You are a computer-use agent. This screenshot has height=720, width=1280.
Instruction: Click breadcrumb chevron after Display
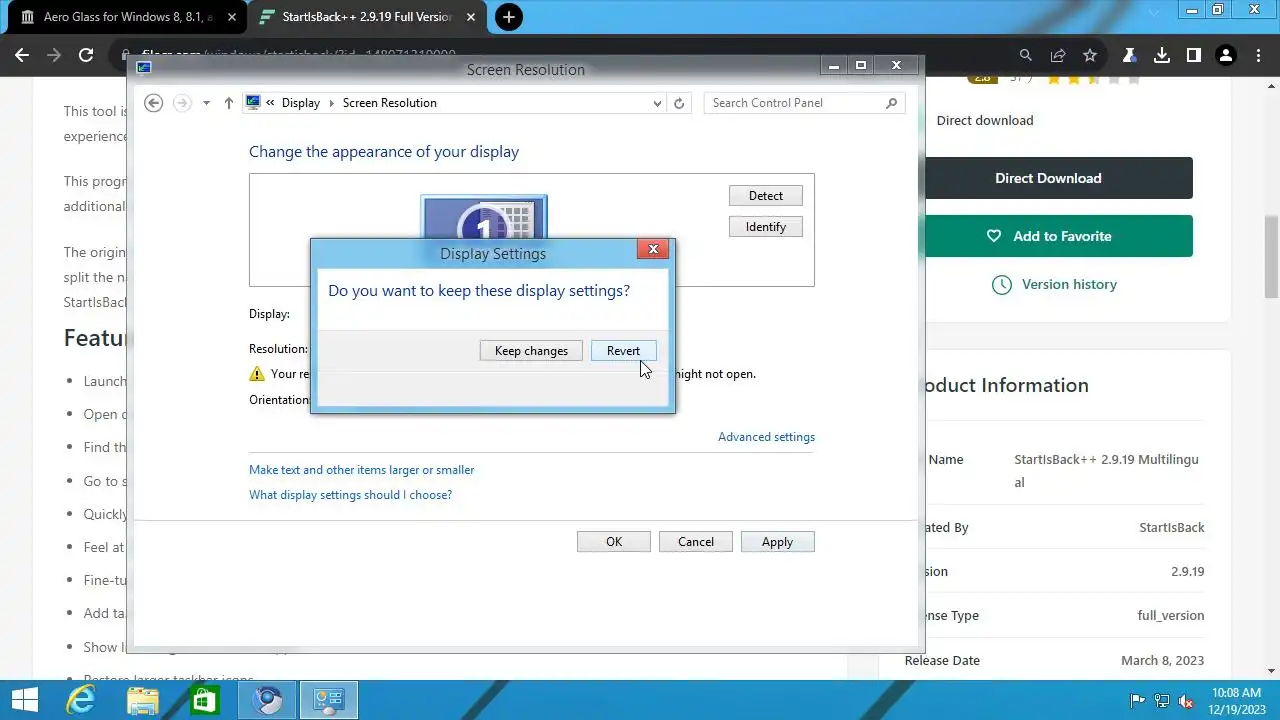pos(332,103)
